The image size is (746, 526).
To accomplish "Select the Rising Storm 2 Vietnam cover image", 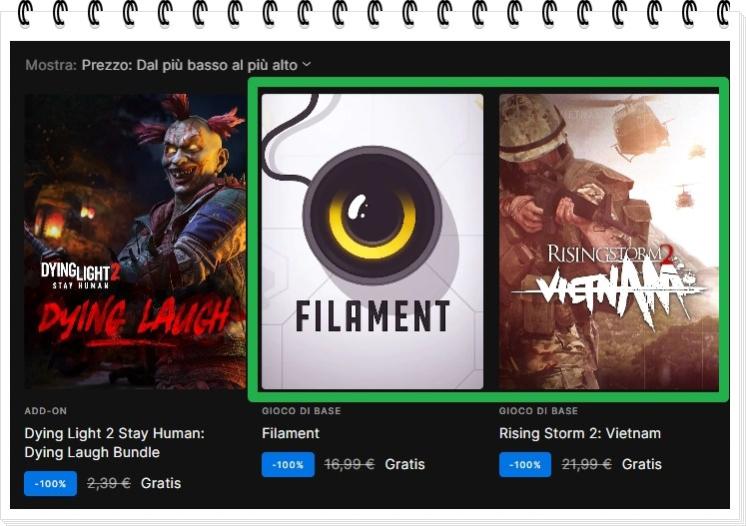I will (x=609, y=241).
